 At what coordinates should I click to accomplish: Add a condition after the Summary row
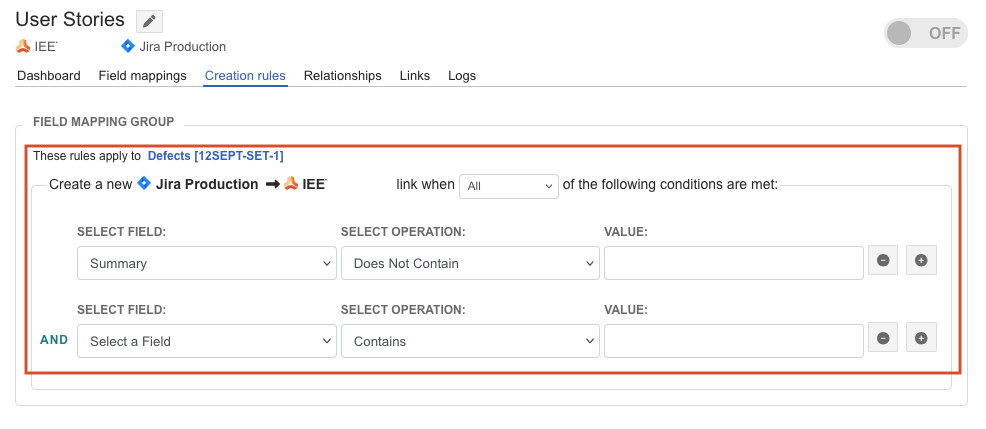click(x=921, y=260)
